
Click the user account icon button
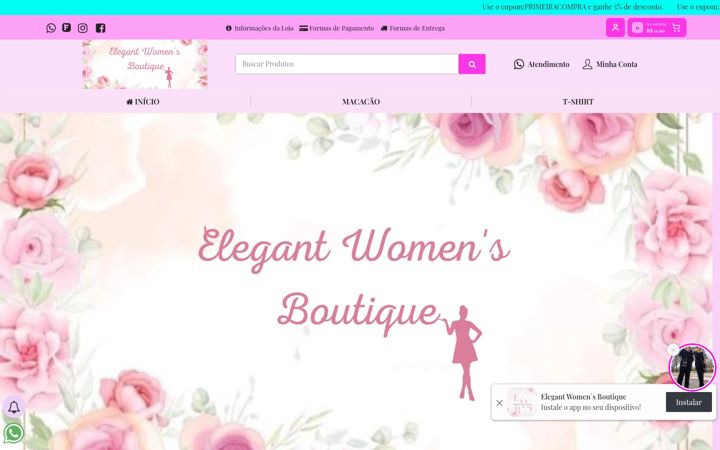(x=615, y=28)
